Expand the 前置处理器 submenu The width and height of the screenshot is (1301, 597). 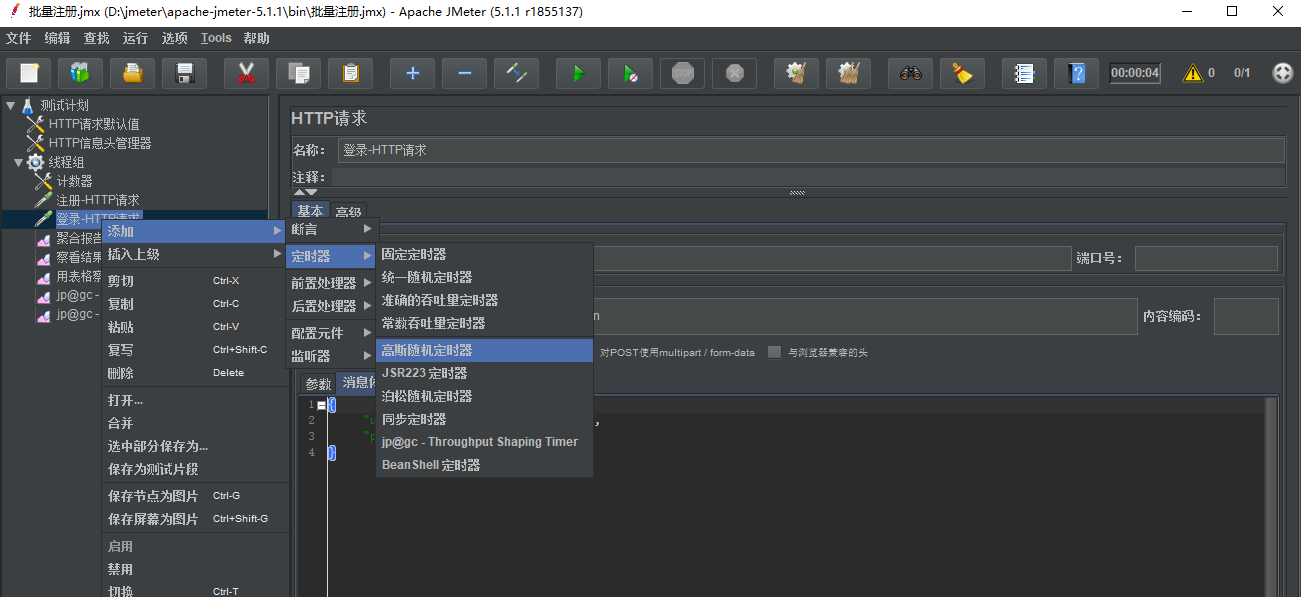tap(332, 283)
